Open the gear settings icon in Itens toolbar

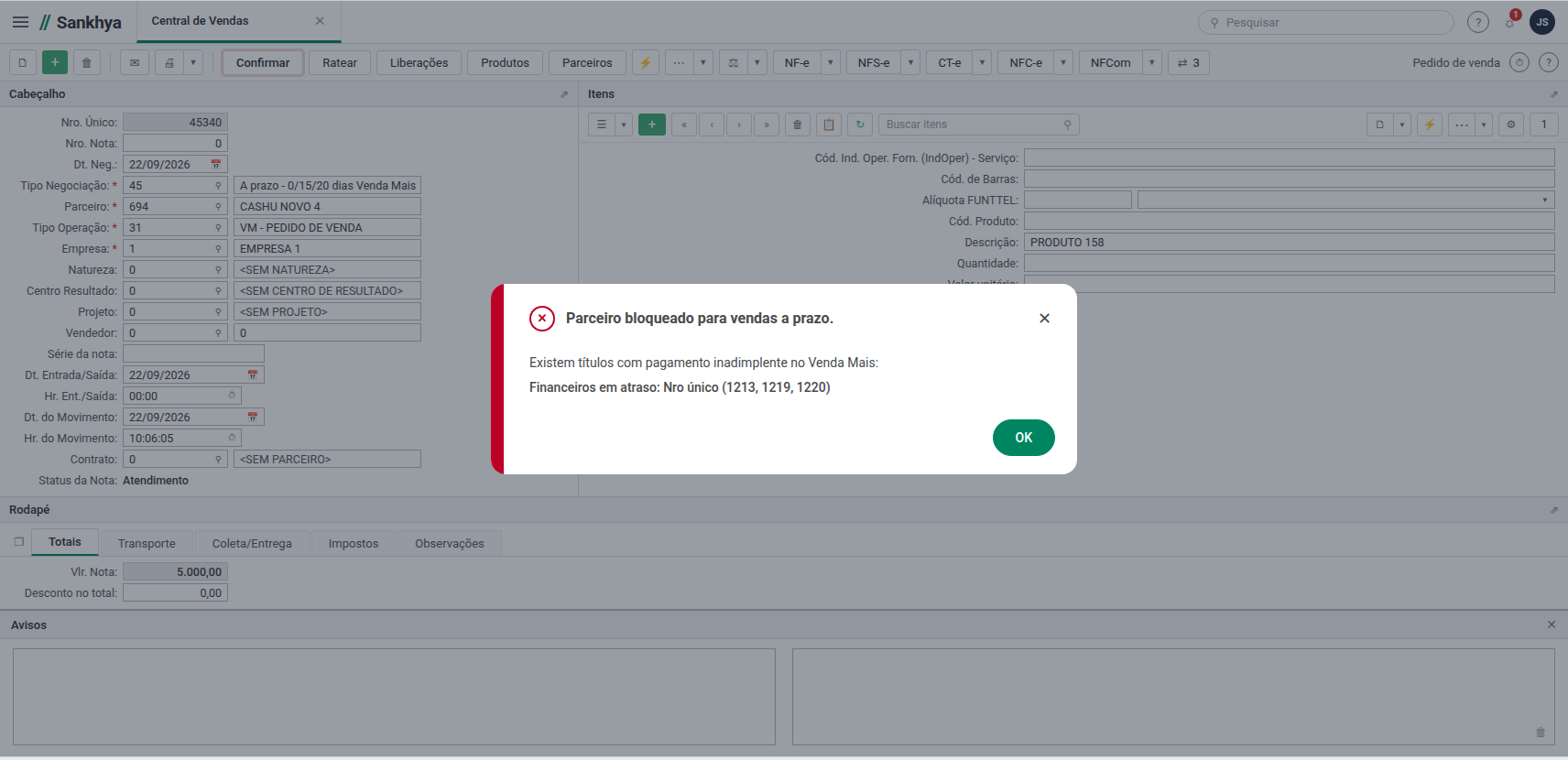click(x=1511, y=125)
